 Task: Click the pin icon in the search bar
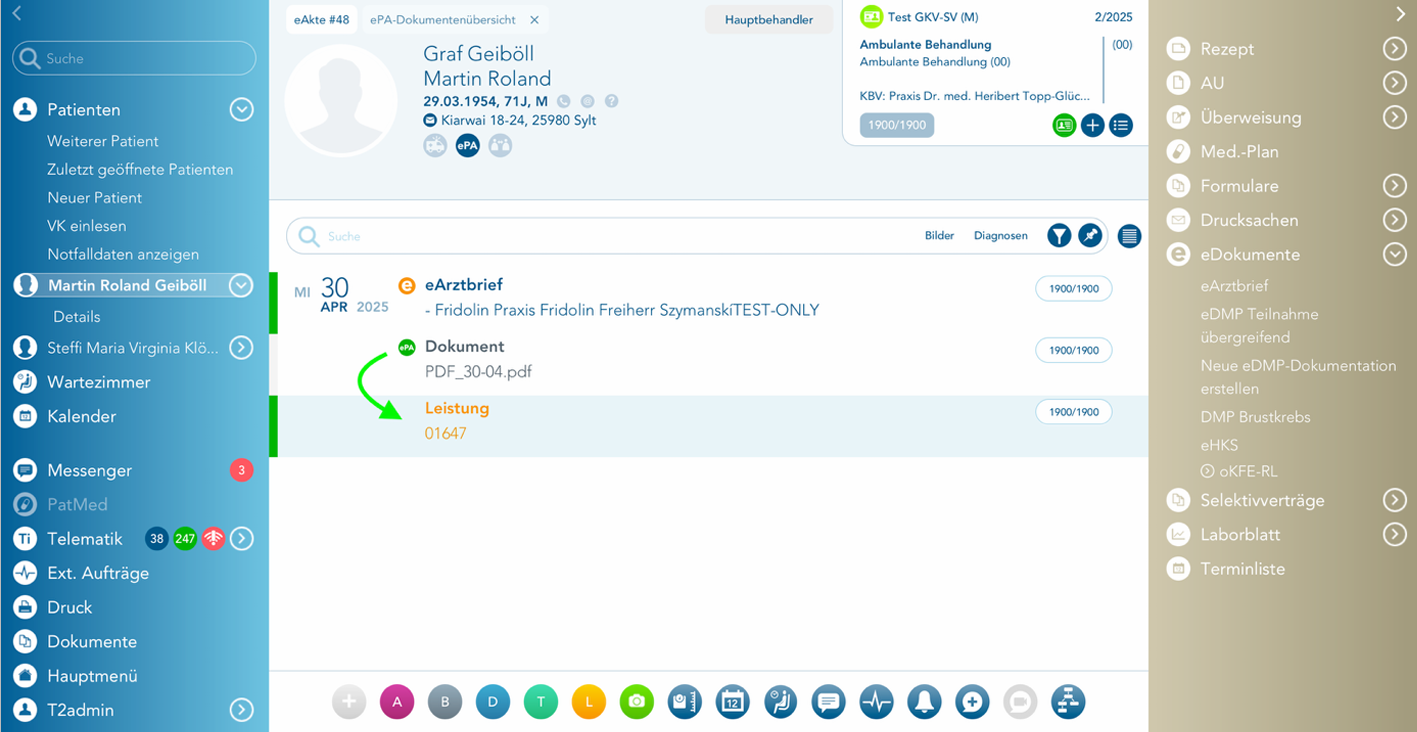click(1089, 236)
